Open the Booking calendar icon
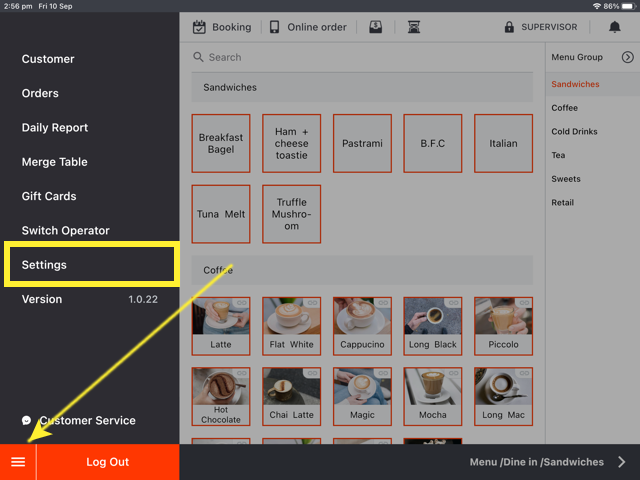Screen dimensions: 640x480 [199, 27]
